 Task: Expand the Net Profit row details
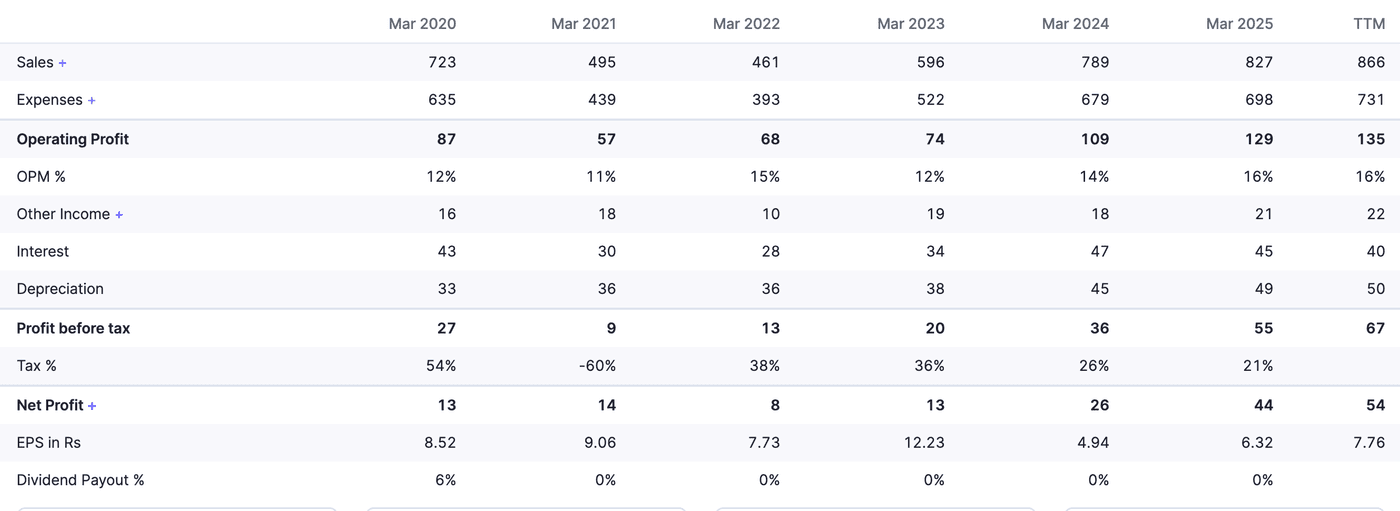[92, 406]
